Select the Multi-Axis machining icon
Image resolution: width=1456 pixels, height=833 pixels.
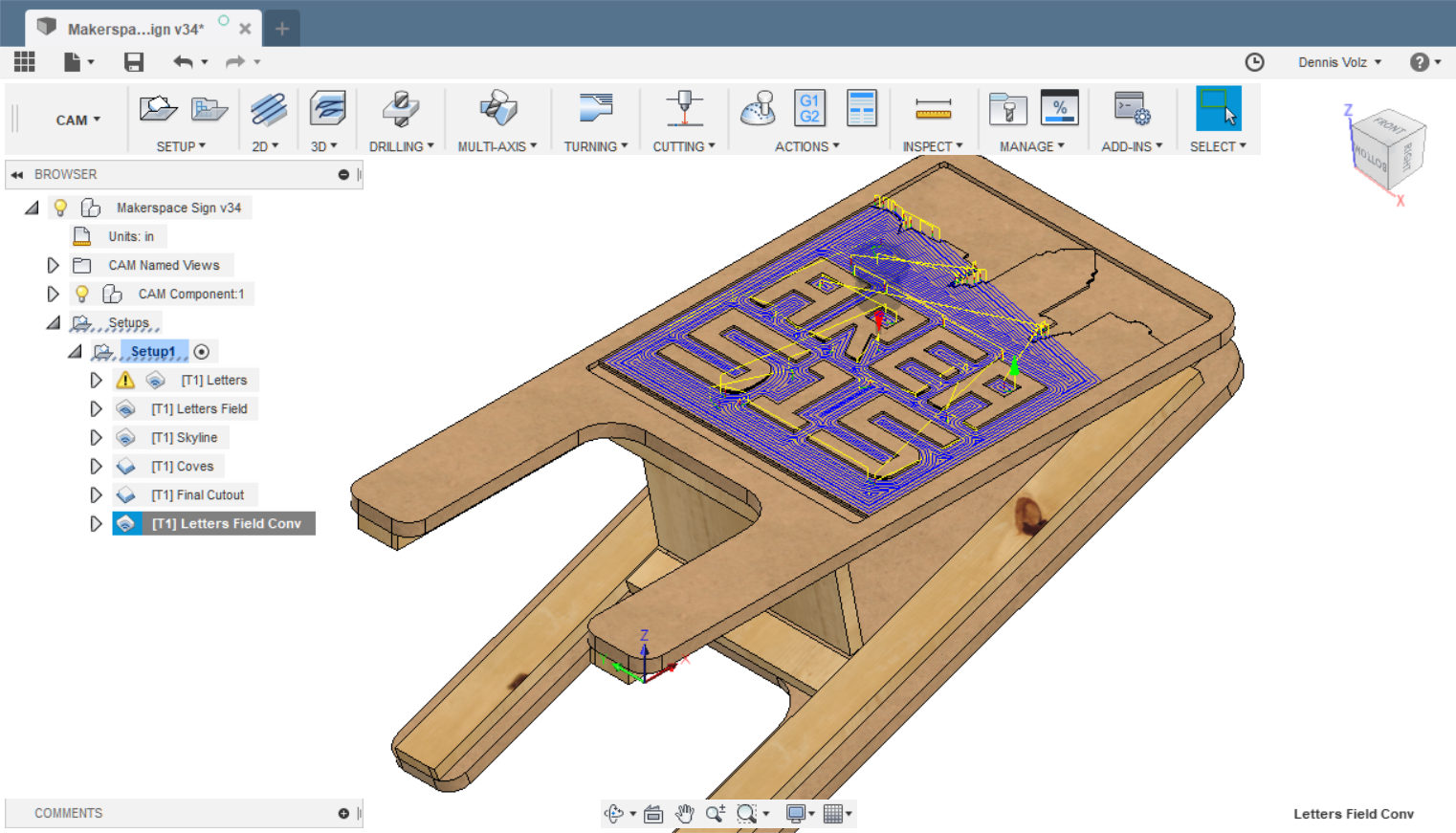[x=498, y=108]
